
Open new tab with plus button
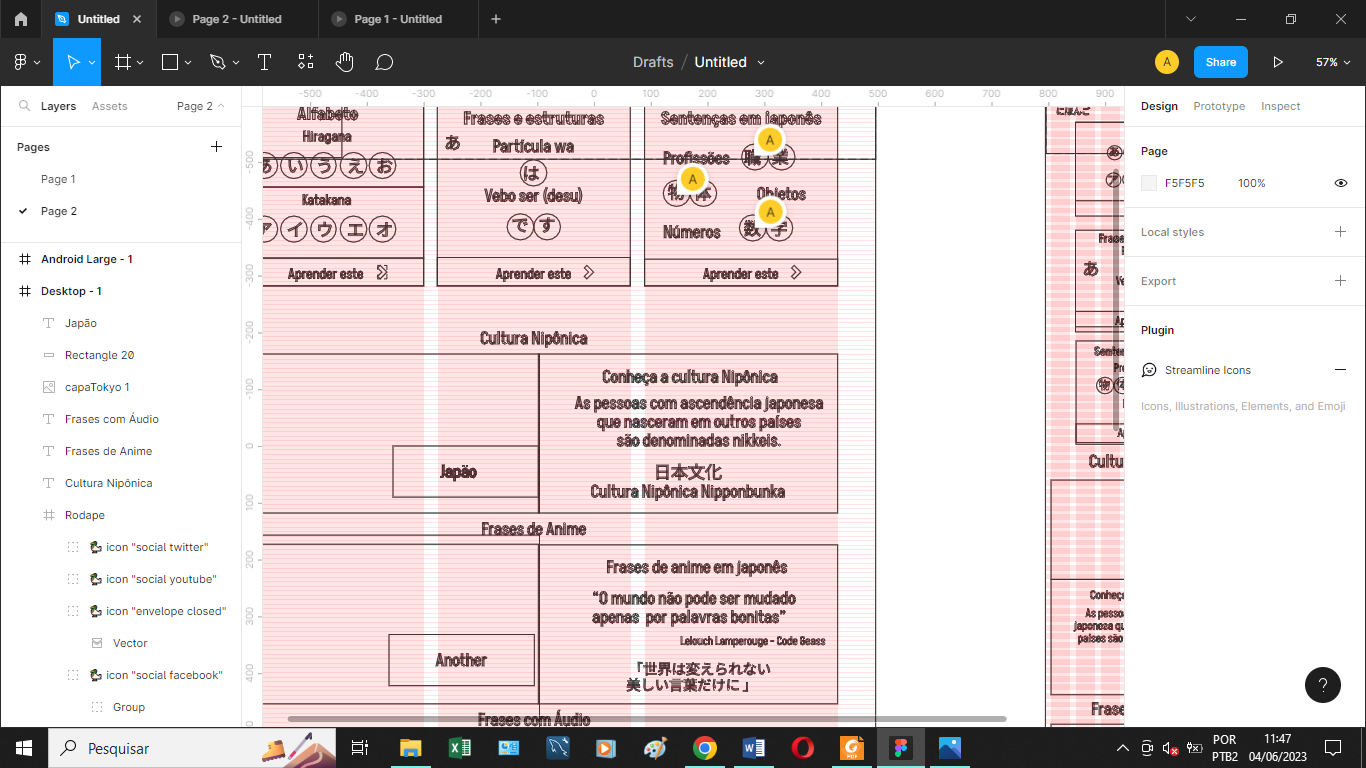coord(496,19)
